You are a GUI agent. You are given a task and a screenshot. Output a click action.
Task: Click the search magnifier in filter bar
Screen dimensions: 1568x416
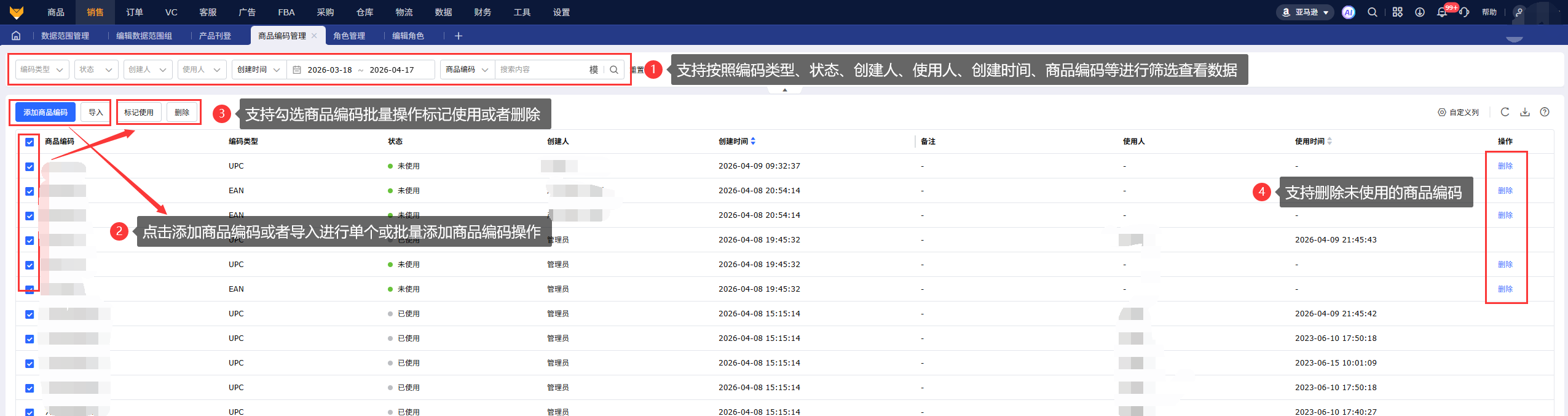click(614, 70)
